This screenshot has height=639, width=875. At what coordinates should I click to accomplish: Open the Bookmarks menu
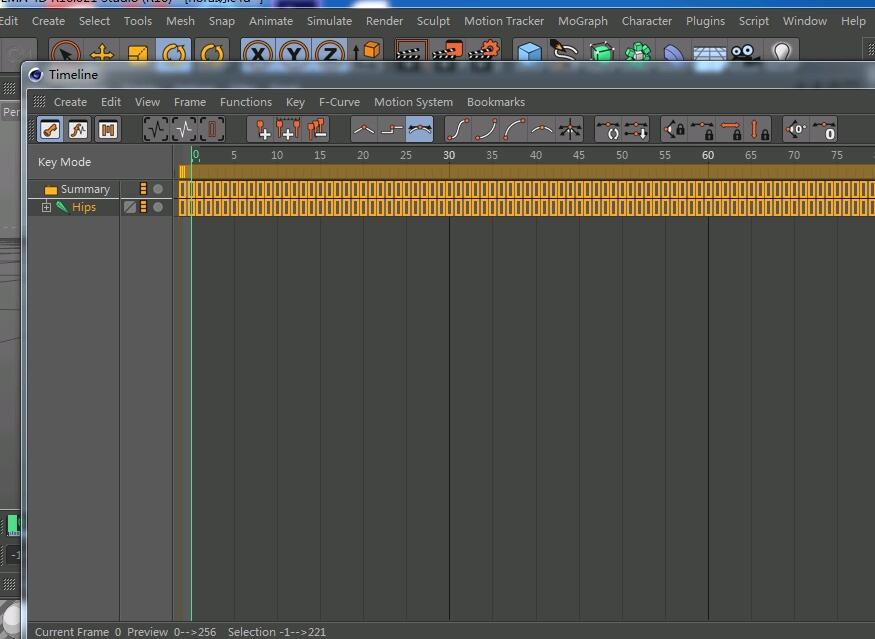[496, 102]
